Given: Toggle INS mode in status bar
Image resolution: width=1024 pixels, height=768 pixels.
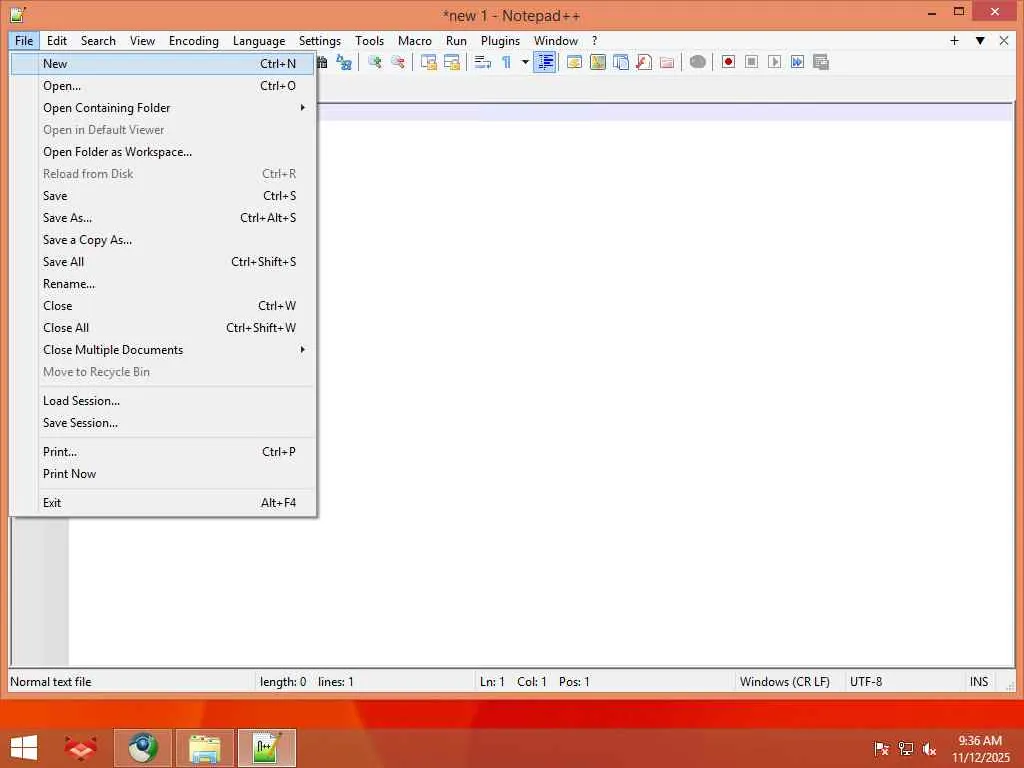Looking at the screenshot, I should pyautogui.click(x=979, y=682).
